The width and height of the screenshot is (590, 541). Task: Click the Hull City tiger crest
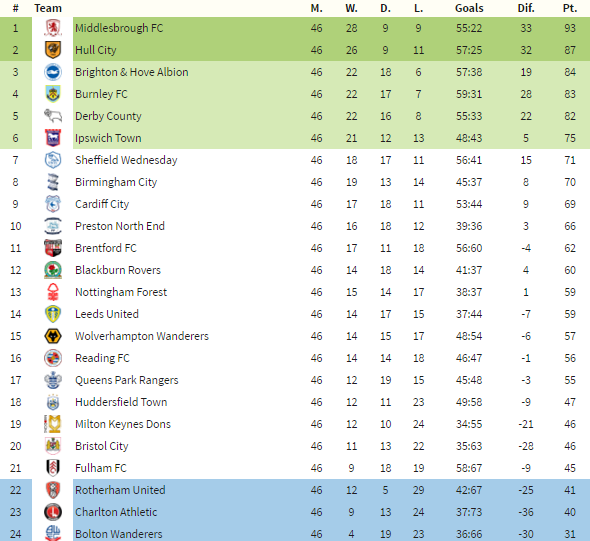(53, 50)
